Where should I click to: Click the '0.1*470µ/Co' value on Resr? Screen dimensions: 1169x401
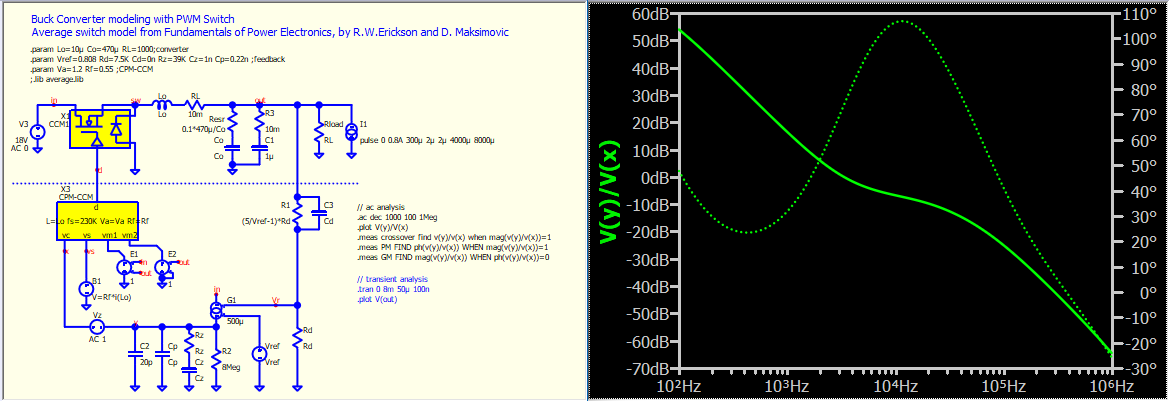pos(203,129)
